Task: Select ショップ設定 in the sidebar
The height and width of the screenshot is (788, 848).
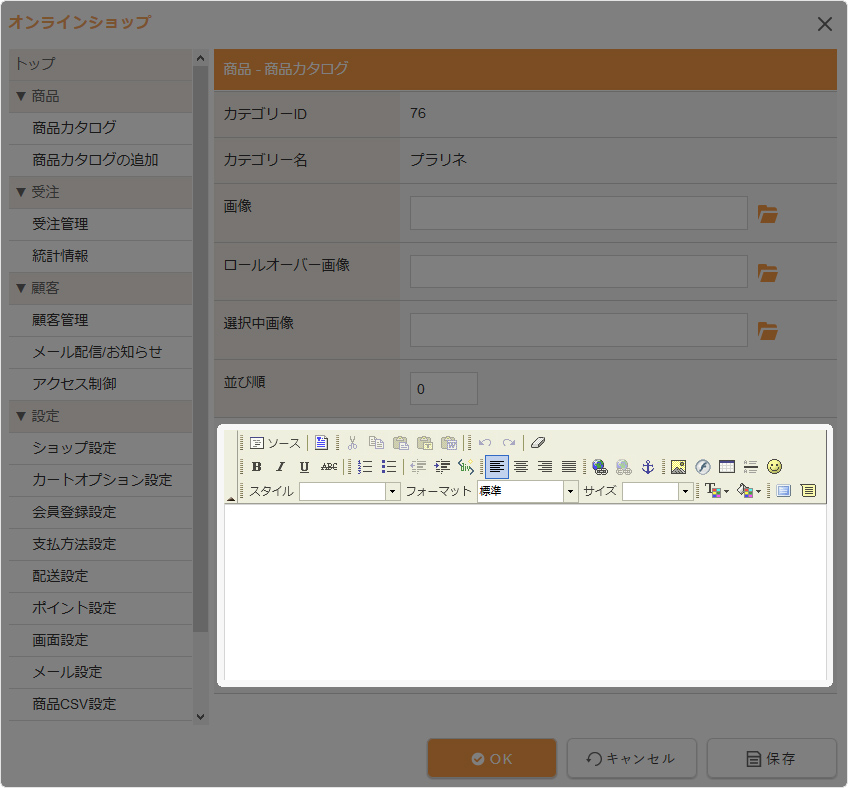Action: [x=74, y=448]
